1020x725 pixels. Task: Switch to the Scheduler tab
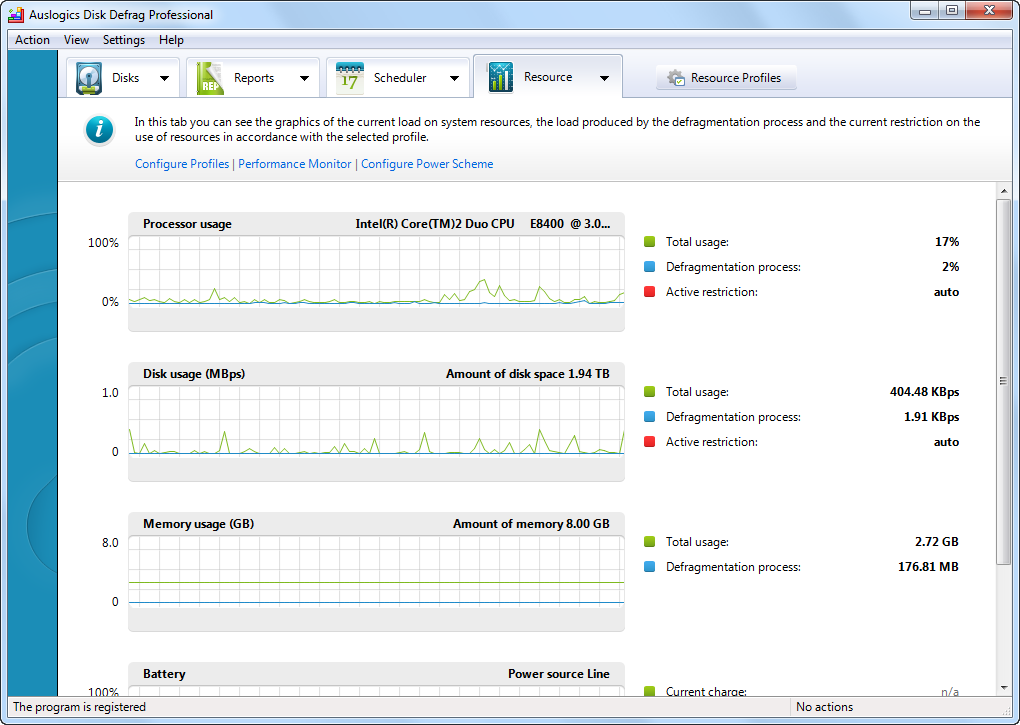pyautogui.click(x=397, y=77)
